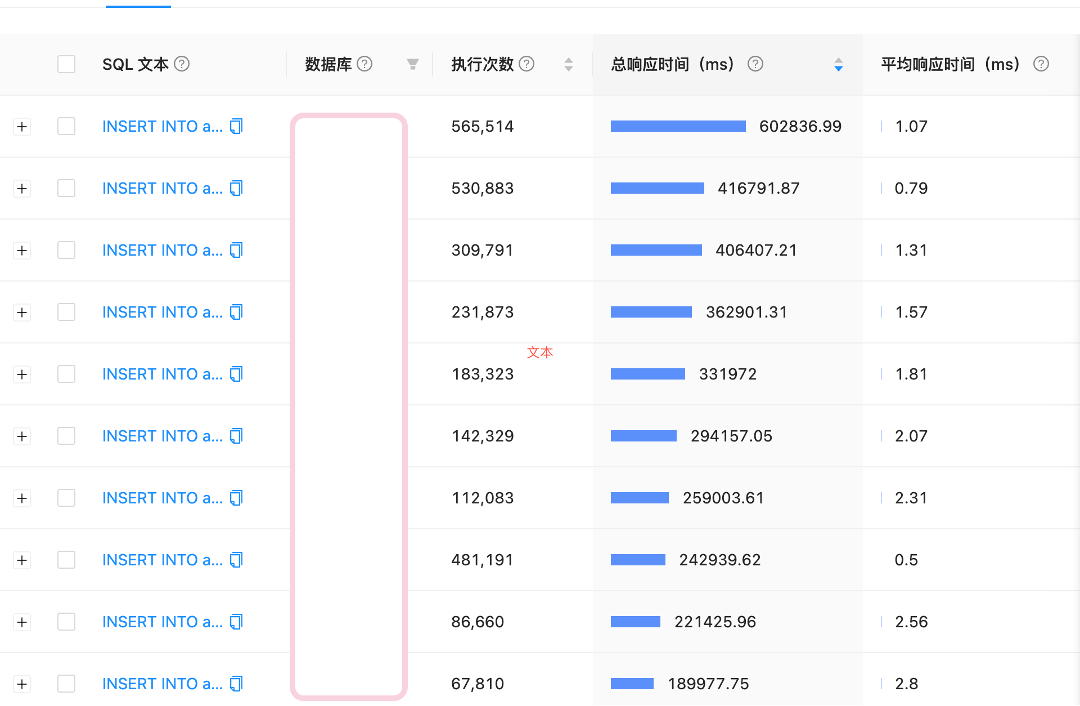Expand the row with 231,873 executions

click(x=22, y=312)
